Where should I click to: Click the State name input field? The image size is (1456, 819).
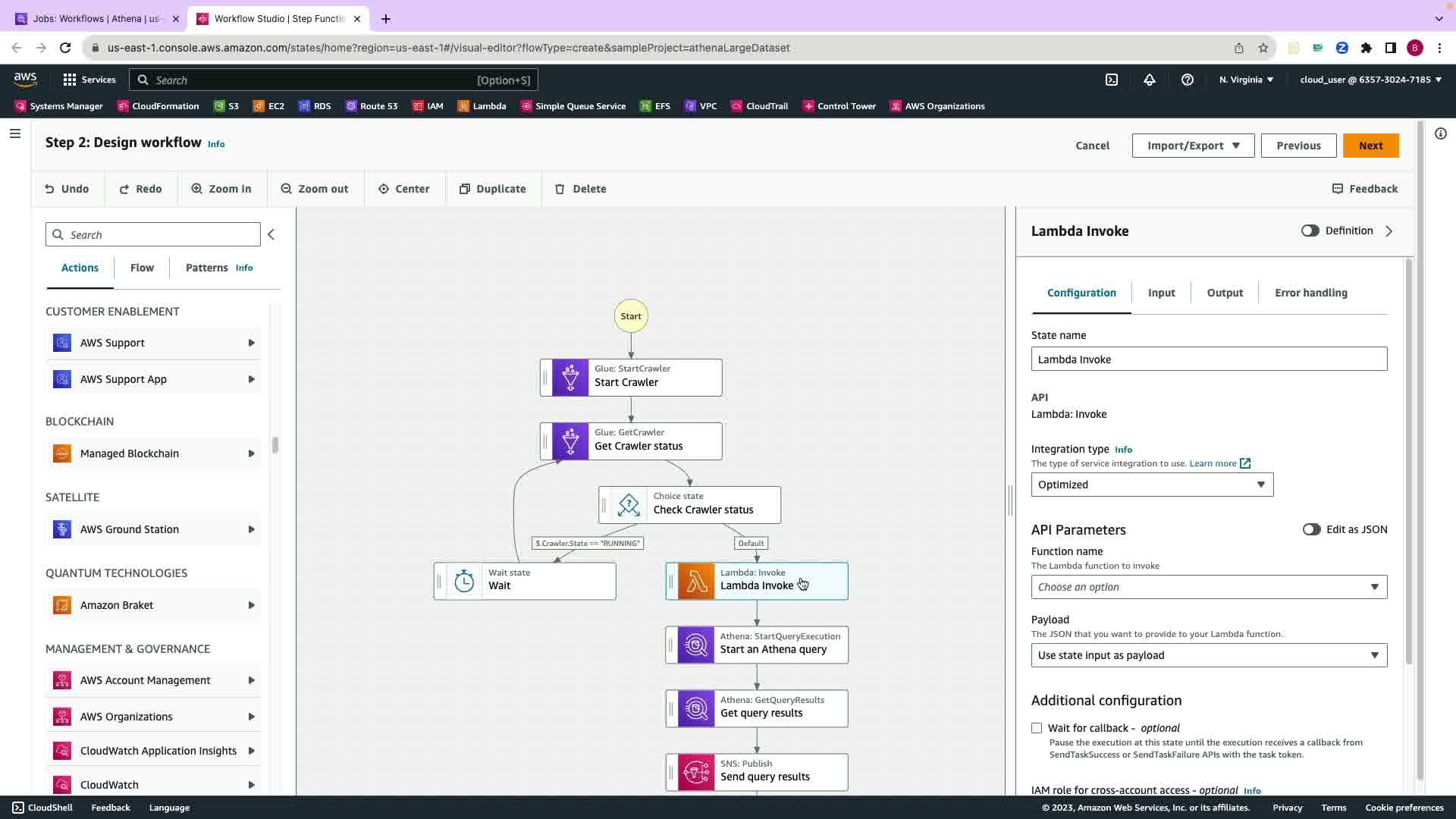(x=1208, y=359)
